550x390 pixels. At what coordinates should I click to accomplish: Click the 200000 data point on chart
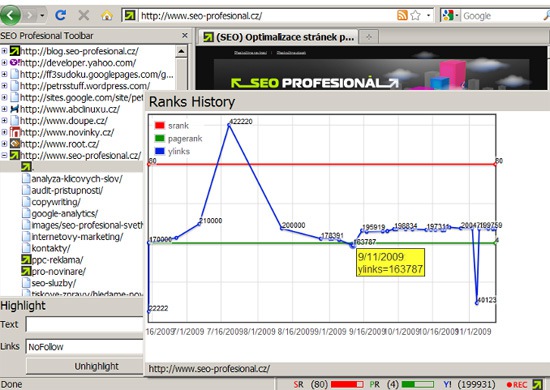click(x=281, y=228)
